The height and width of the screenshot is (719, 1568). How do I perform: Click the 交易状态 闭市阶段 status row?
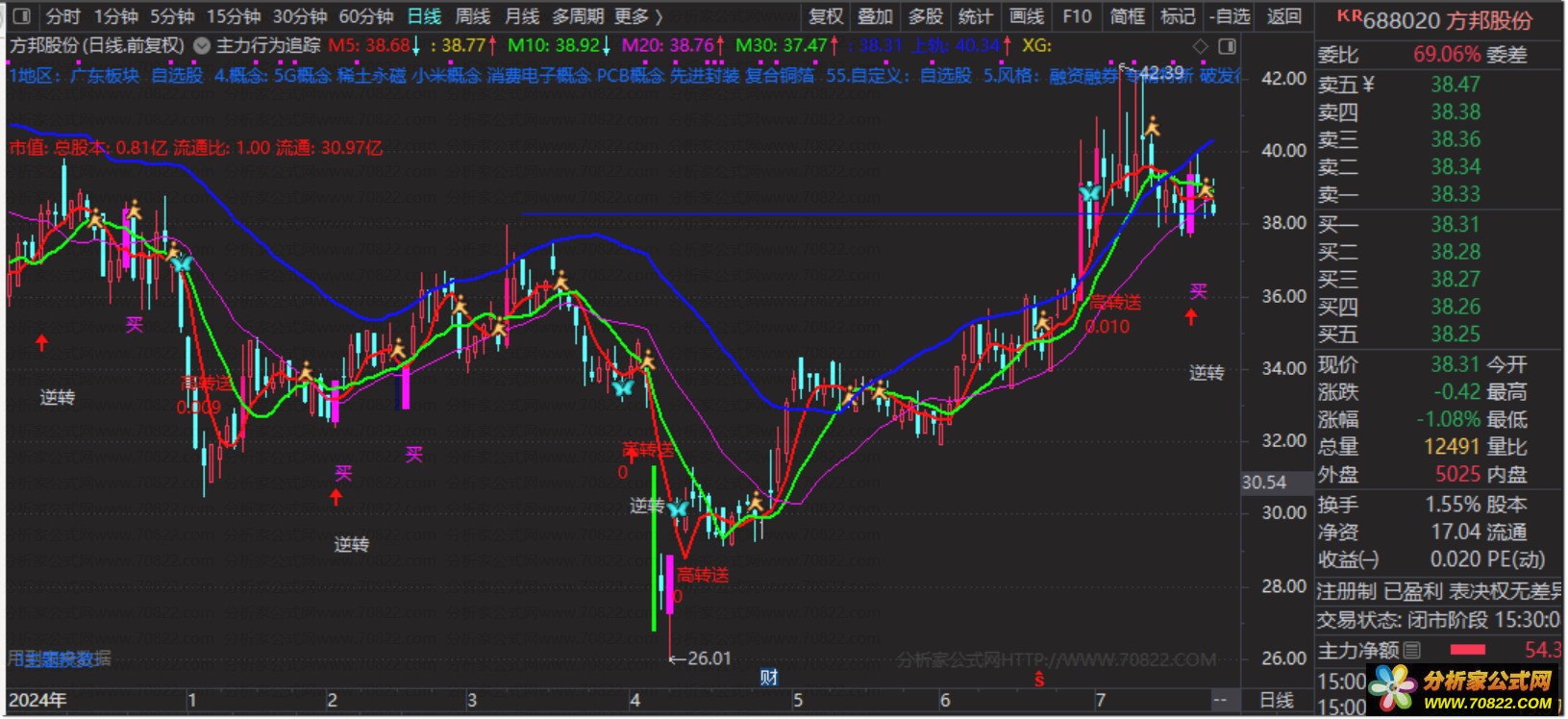1438,621
